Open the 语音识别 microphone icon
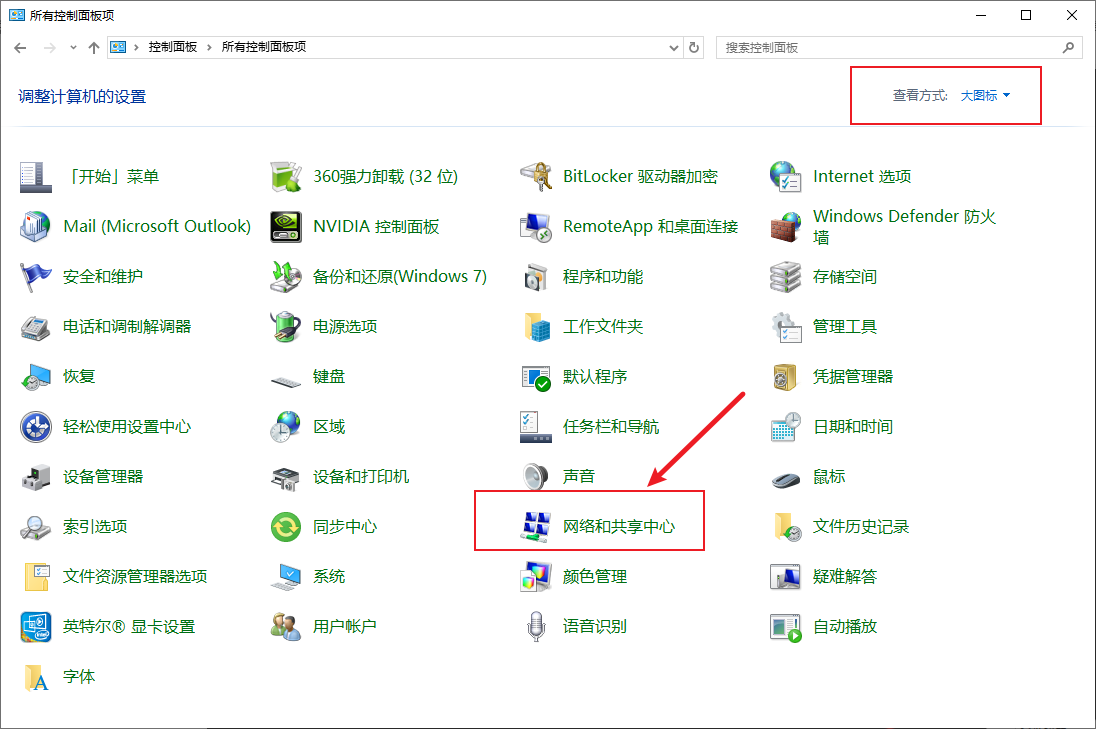 pyautogui.click(x=536, y=626)
